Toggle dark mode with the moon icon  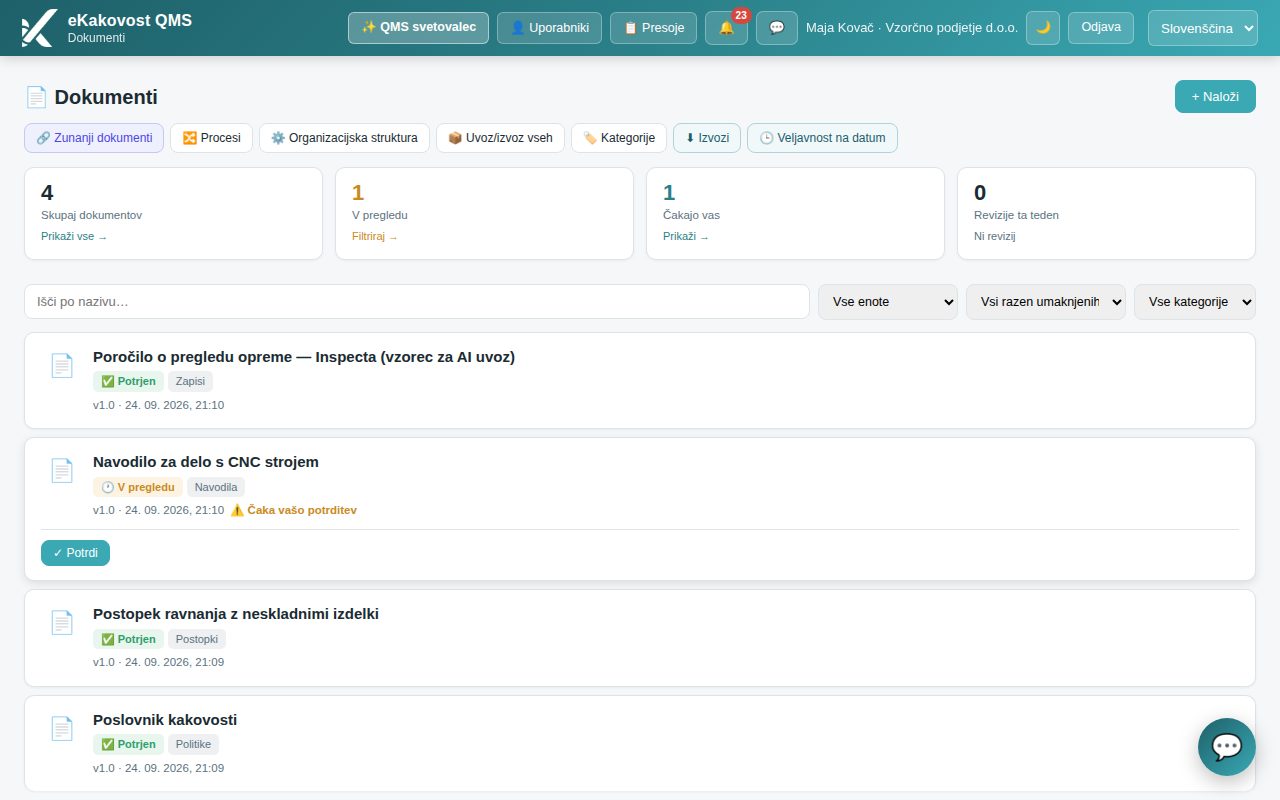1043,28
